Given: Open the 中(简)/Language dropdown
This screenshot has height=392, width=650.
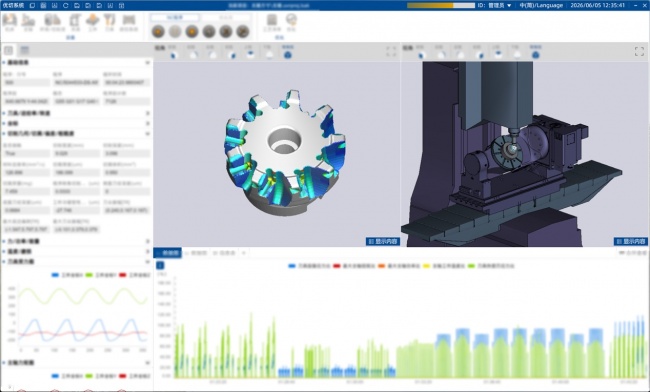Looking at the screenshot, I should [x=541, y=5].
